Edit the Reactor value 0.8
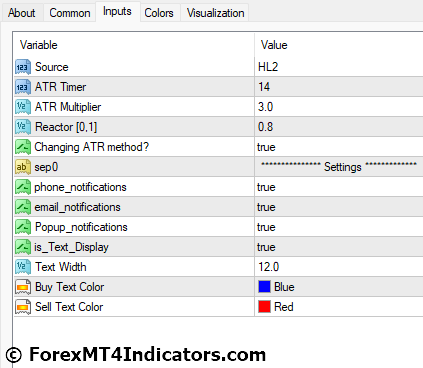 click(265, 127)
